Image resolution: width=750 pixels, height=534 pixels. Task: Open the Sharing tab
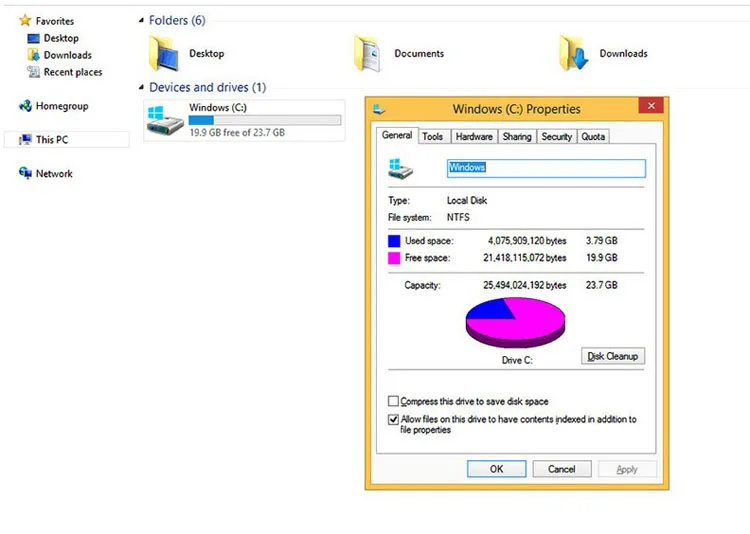click(x=517, y=136)
